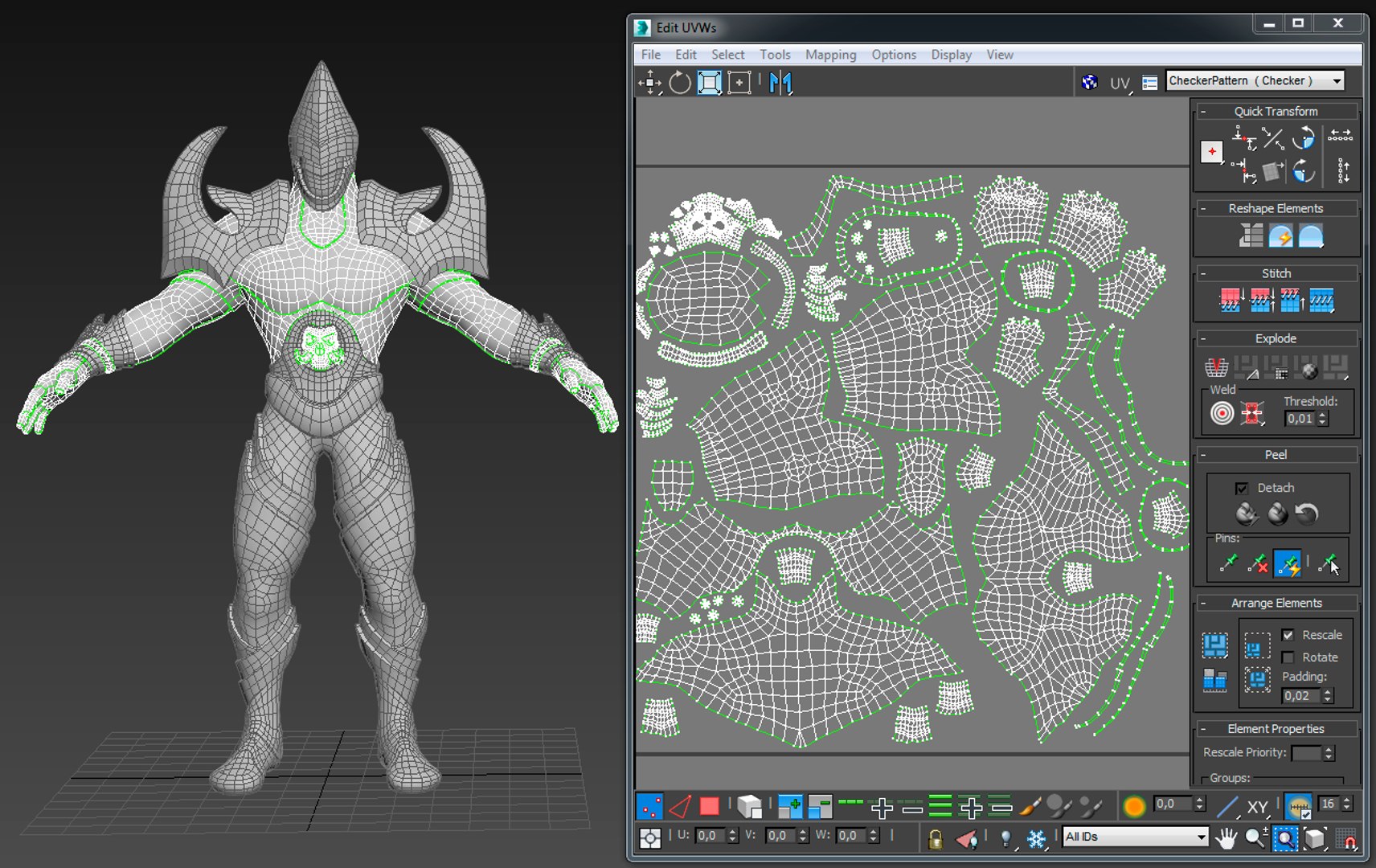Open the Tools menu
1376x868 pixels.
pyautogui.click(x=775, y=55)
